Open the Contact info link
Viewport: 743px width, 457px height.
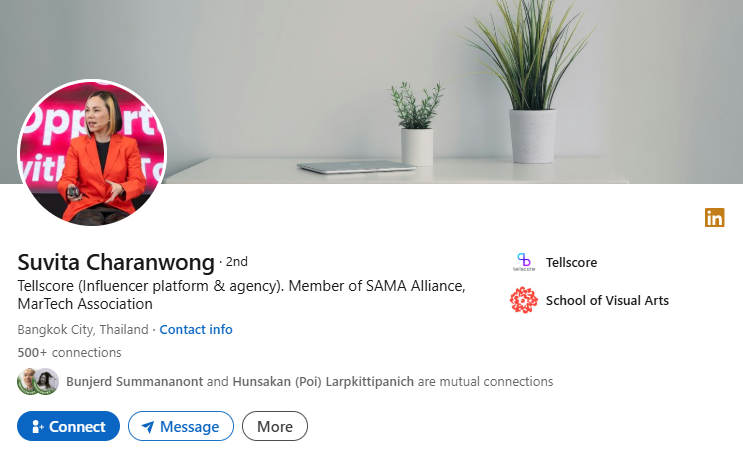(x=196, y=329)
